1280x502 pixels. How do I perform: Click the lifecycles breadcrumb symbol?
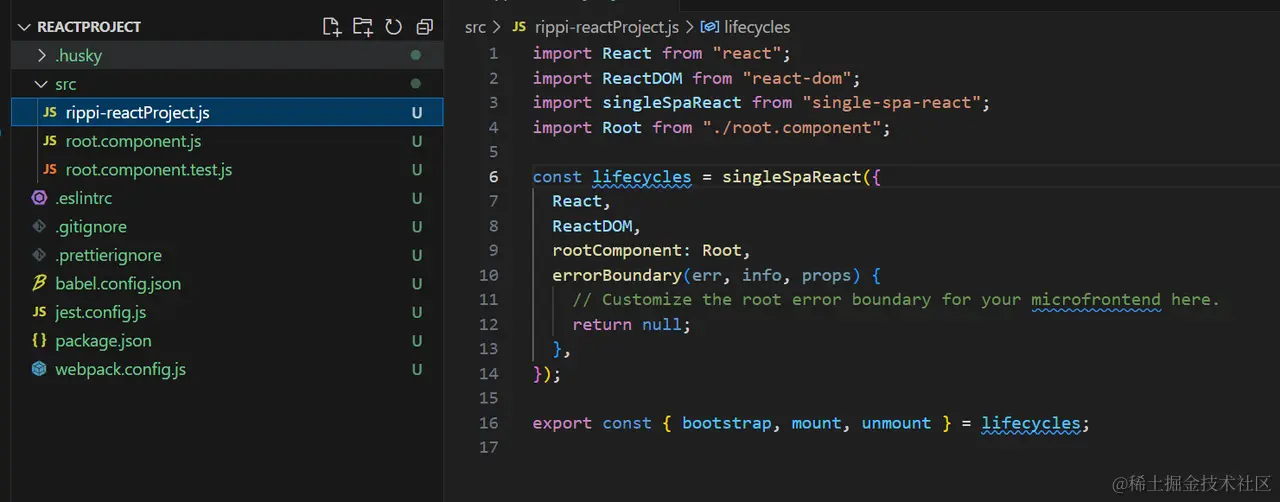pos(757,28)
